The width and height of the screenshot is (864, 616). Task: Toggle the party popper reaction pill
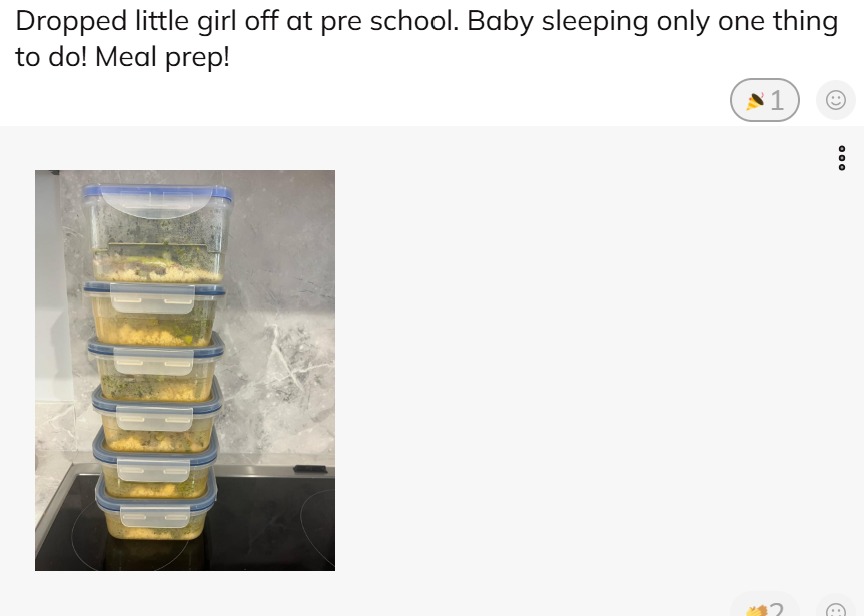click(x=765, y=100)
